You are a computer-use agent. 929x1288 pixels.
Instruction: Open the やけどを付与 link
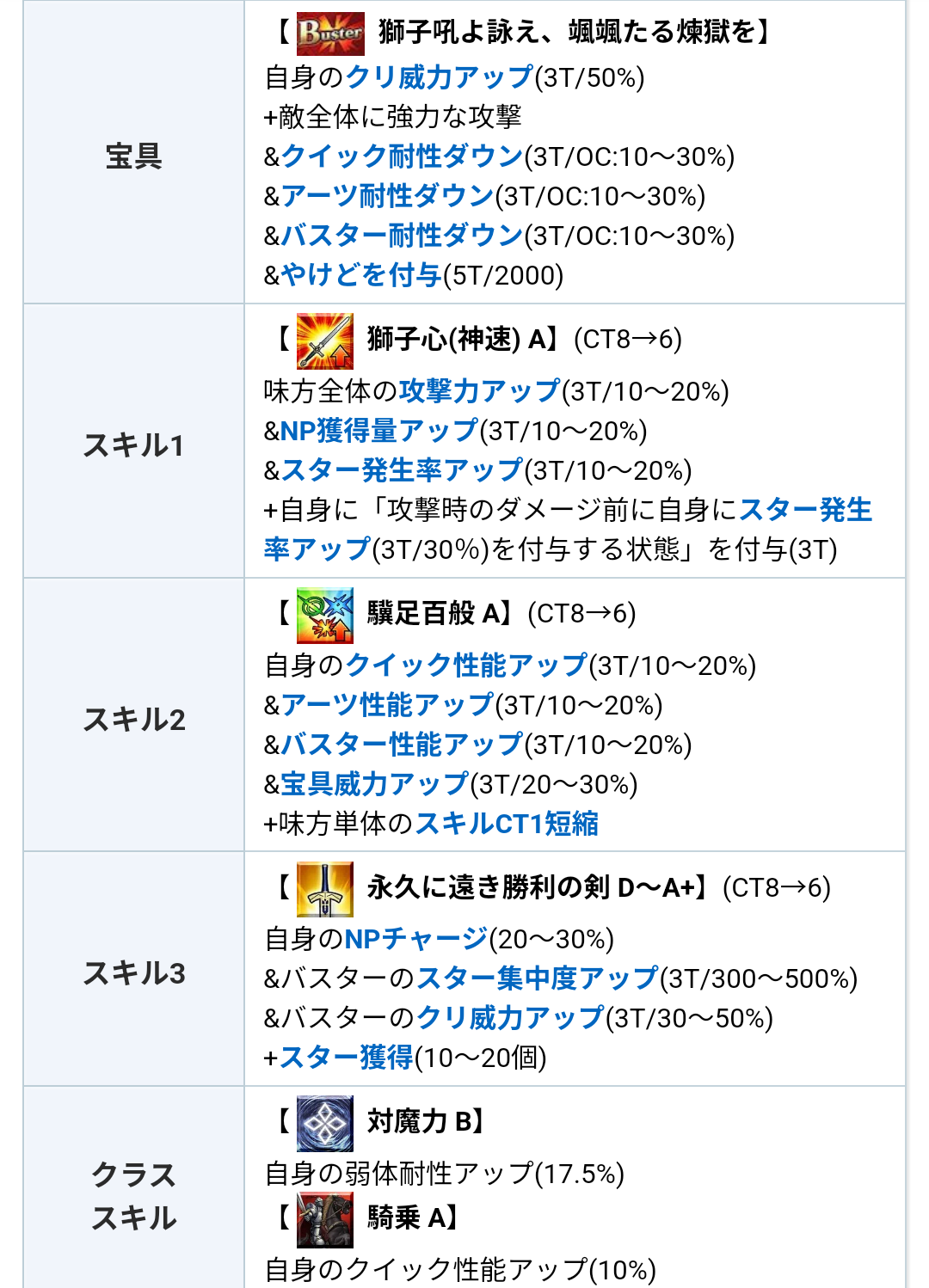[x=361, y=275]
